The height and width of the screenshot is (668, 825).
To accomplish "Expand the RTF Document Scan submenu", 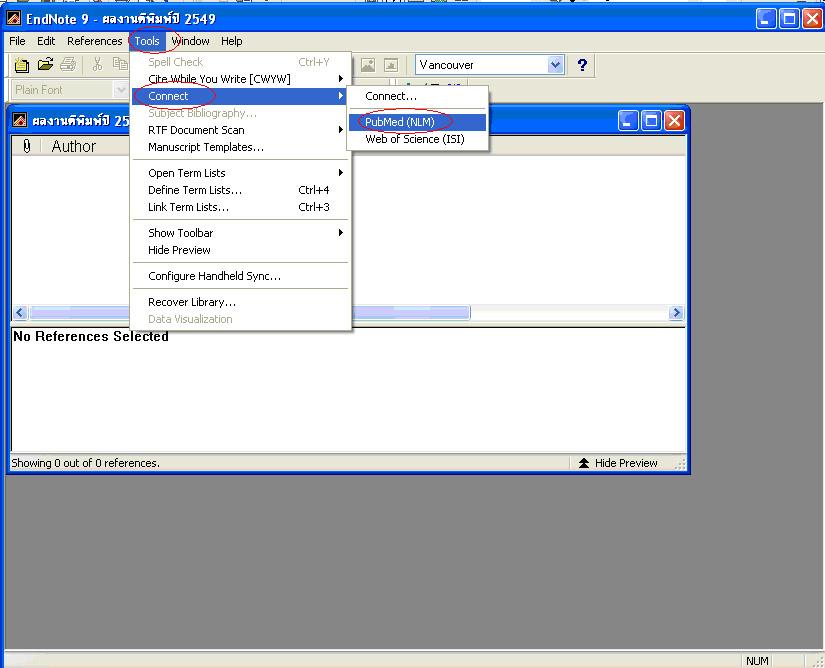I will tap(341, 130).
